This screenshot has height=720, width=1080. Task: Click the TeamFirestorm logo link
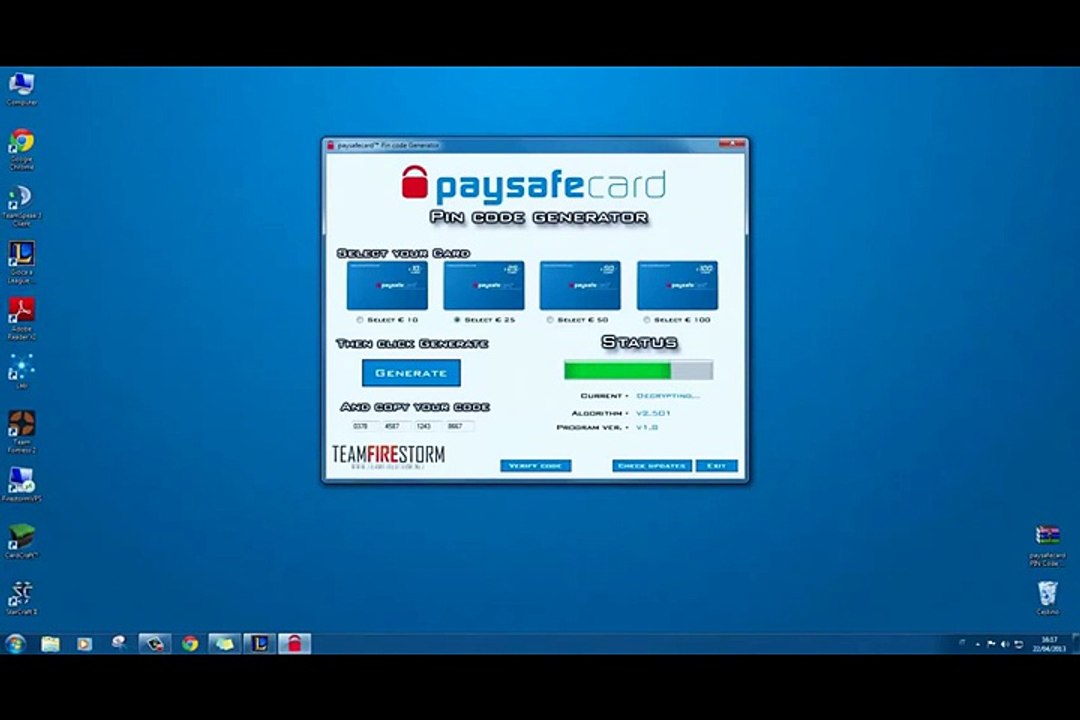[388, 456]
